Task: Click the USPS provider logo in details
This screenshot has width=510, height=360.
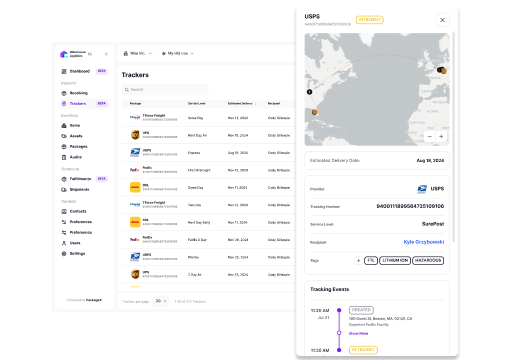Action: click(422, 189)
